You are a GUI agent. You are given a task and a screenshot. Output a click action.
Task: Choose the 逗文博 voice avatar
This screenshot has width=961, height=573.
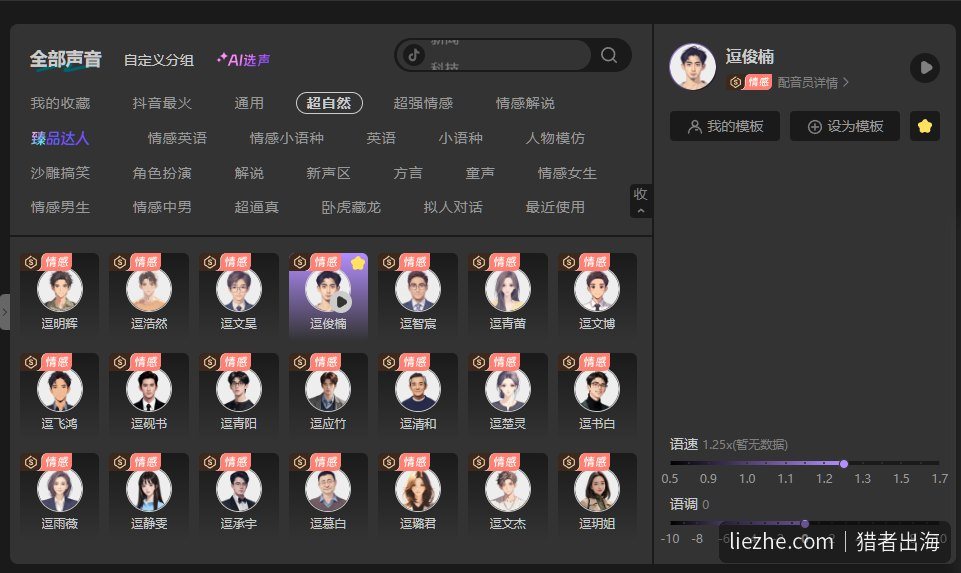click(597, 289)
